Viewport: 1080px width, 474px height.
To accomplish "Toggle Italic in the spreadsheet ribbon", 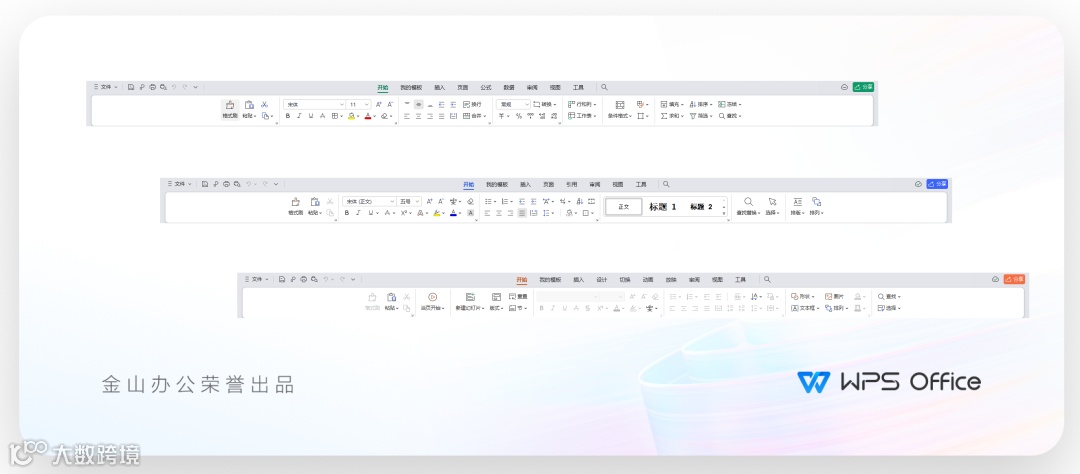I will coord(299,116).
